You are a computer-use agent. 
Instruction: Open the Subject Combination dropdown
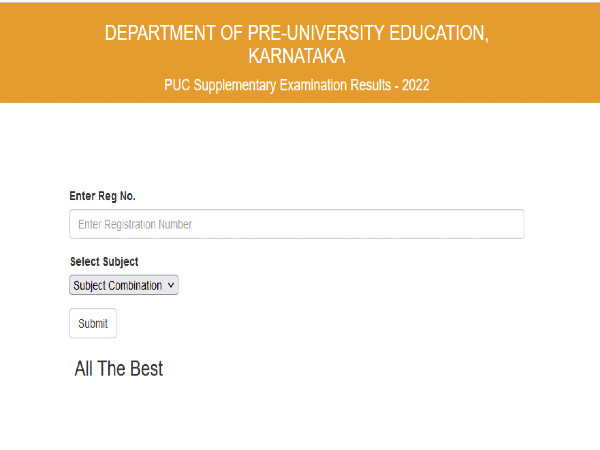[123, 286]
